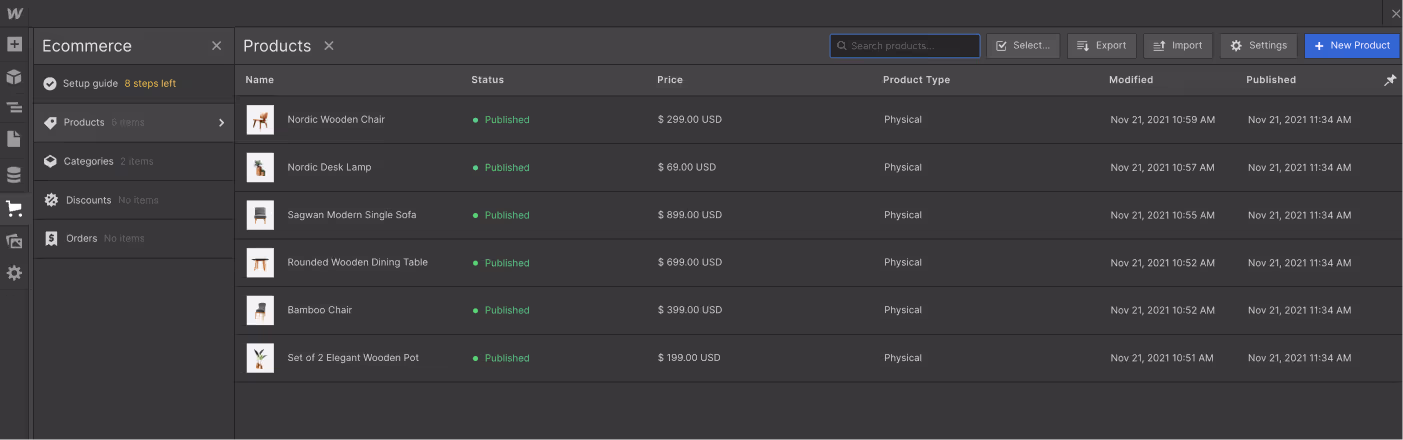Click the Export button

pos(1101,46)
